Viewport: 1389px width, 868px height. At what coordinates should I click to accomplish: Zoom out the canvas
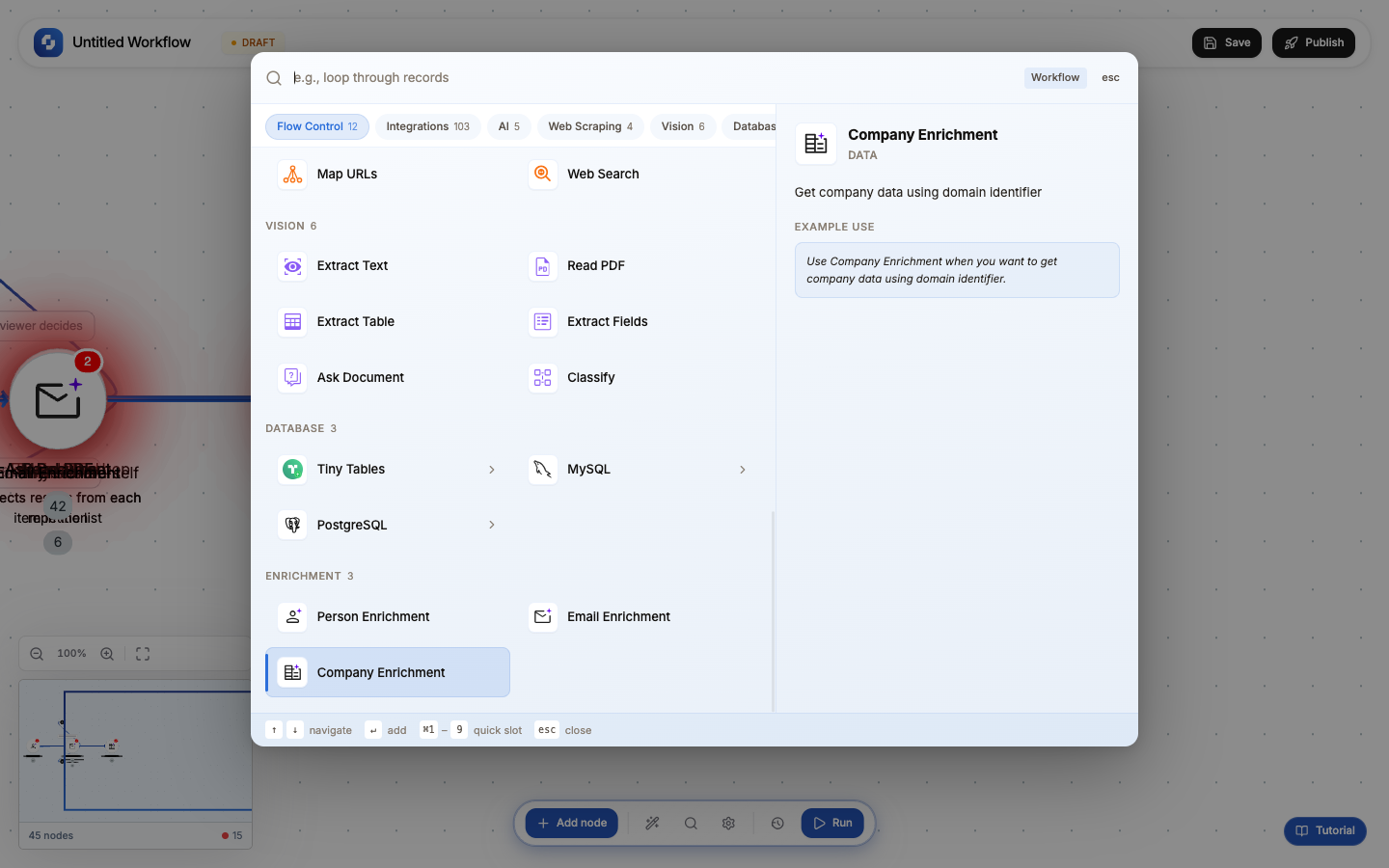(37, 654)
